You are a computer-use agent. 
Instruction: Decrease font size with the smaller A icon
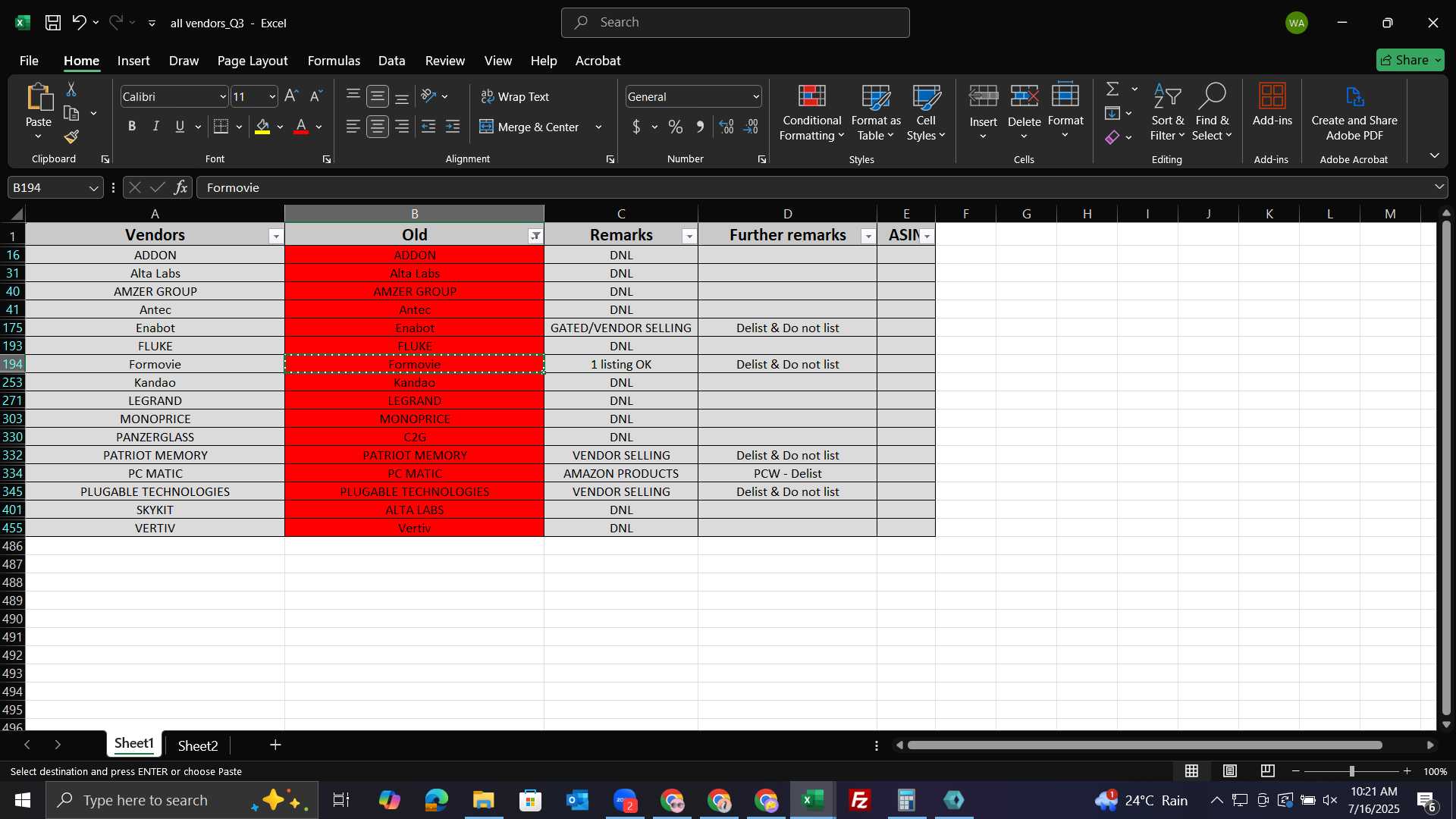coord(316,96)
